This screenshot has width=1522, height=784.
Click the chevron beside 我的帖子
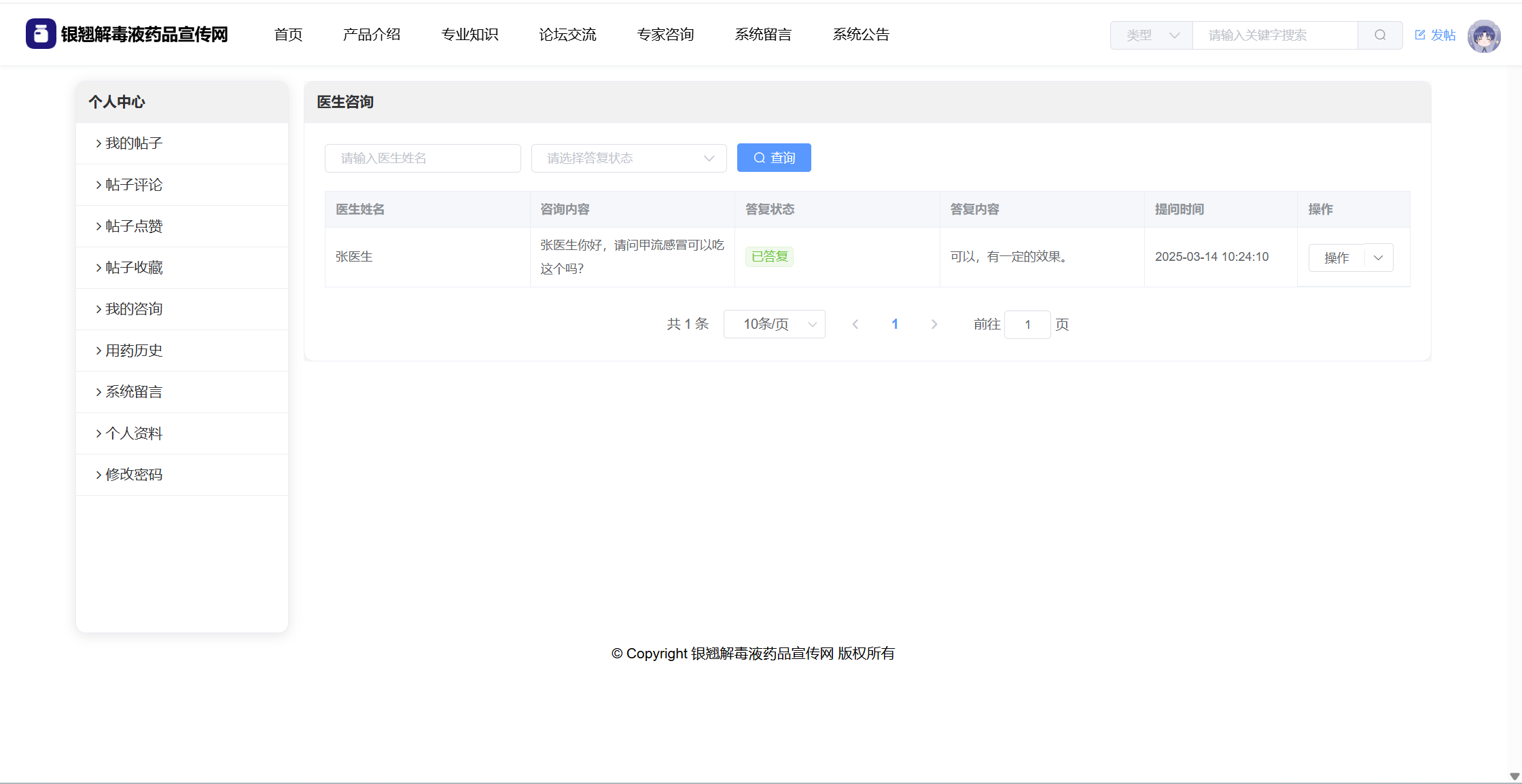point(99,143)
